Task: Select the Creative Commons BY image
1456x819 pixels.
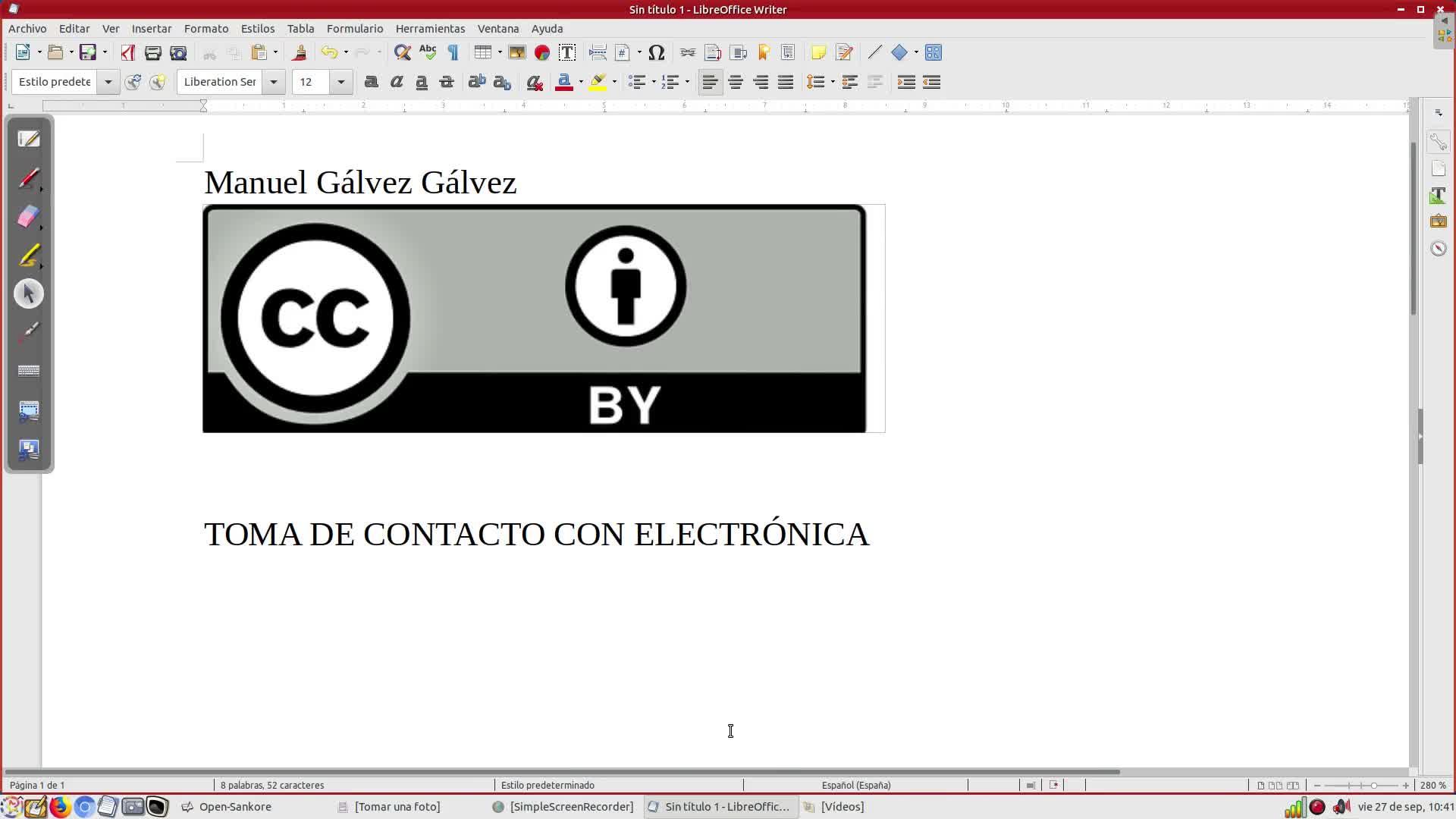Action: [535, 318]
